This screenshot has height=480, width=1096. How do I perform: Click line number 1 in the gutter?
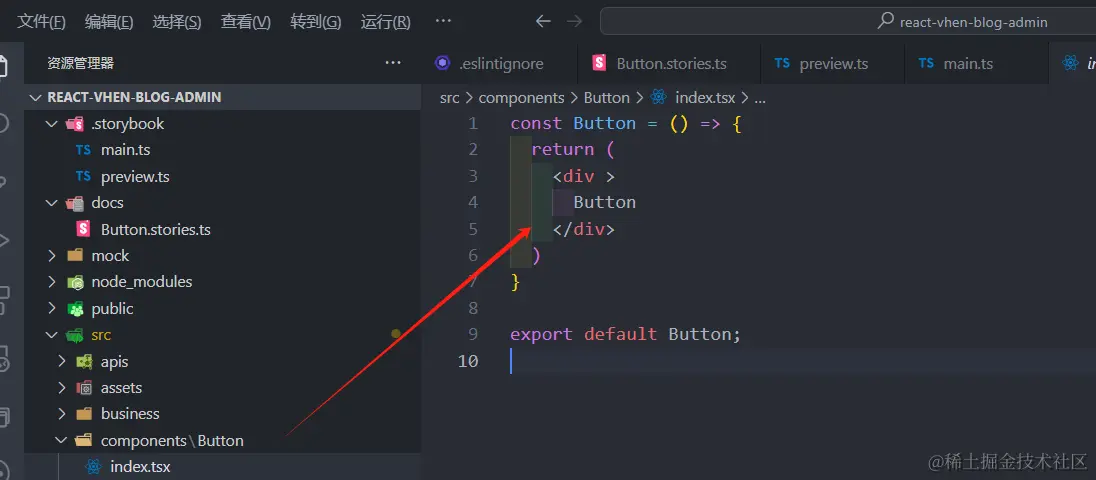click(x=473, y=124)
